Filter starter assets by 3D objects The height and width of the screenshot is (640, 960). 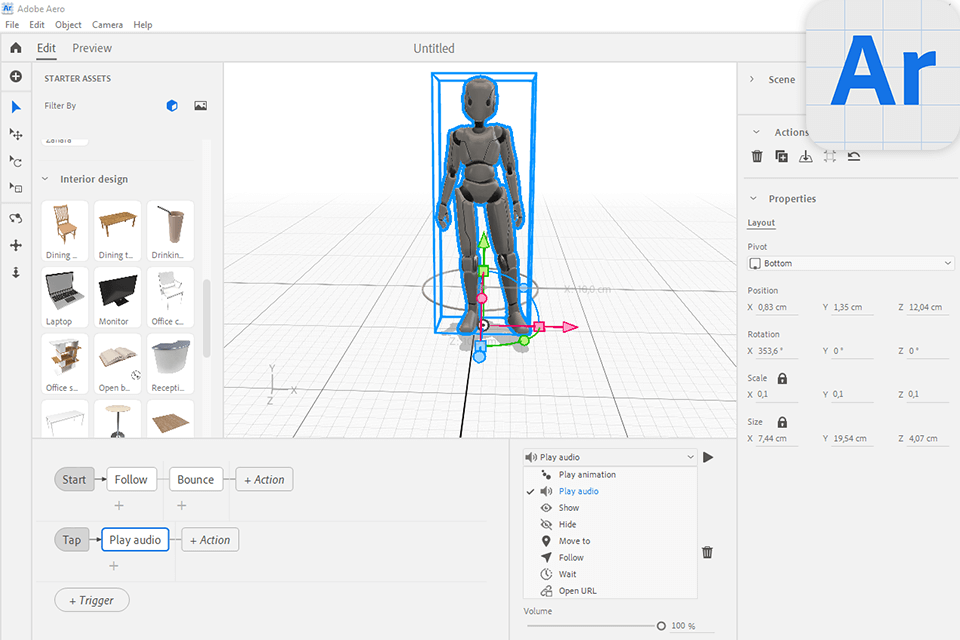tap(172, 106)
